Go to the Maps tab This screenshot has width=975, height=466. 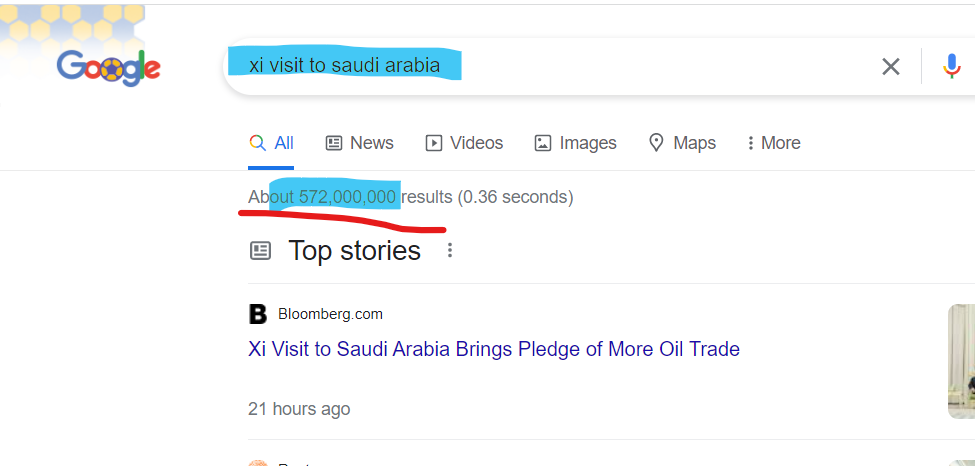coord(682,143)
